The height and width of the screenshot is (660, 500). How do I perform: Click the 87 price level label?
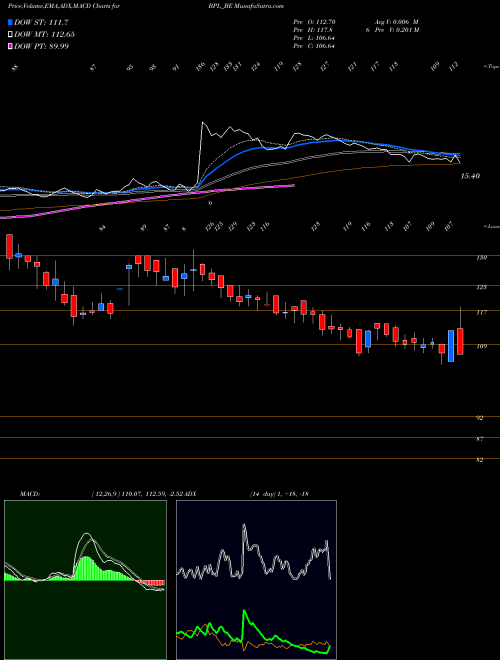(x=479, y=439)
